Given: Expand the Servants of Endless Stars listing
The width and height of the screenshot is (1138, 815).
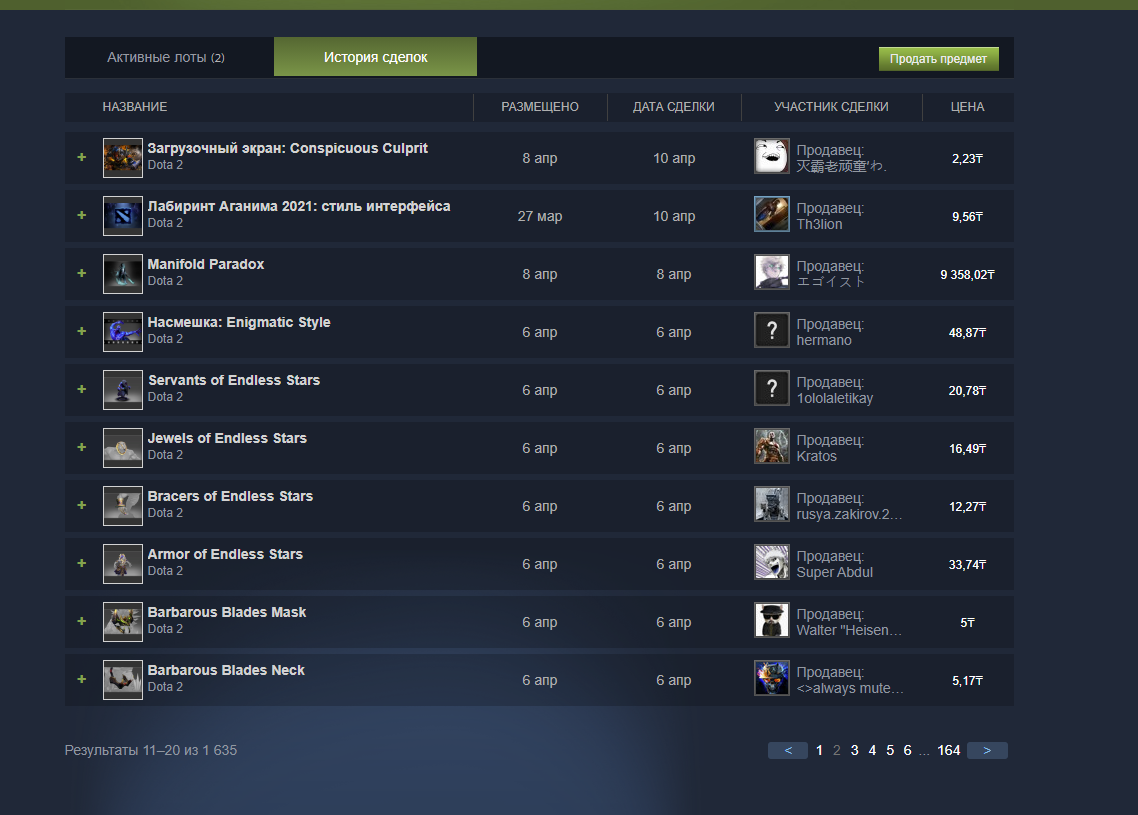Looking at the screenshot, I should 81,389.
